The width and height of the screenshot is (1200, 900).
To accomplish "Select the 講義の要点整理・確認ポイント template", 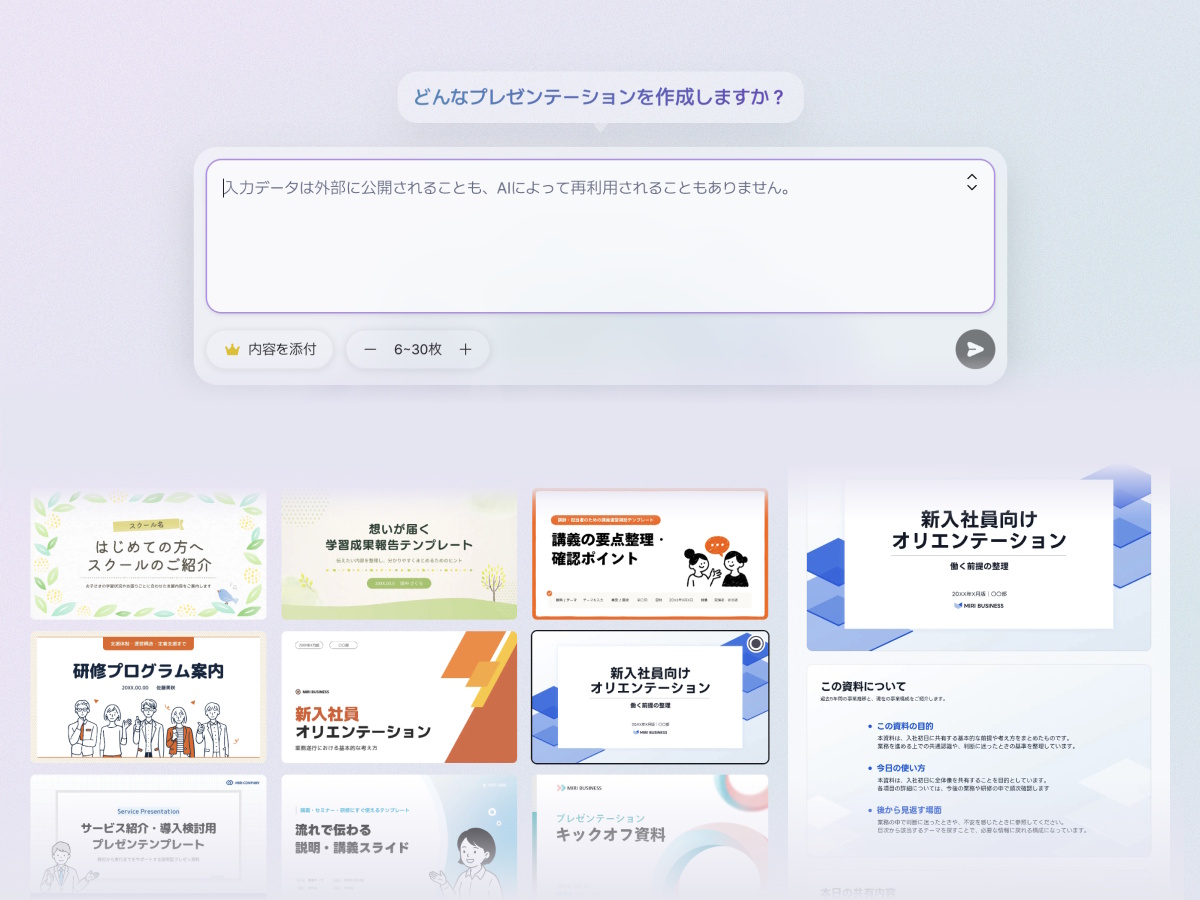I will 650,555.
